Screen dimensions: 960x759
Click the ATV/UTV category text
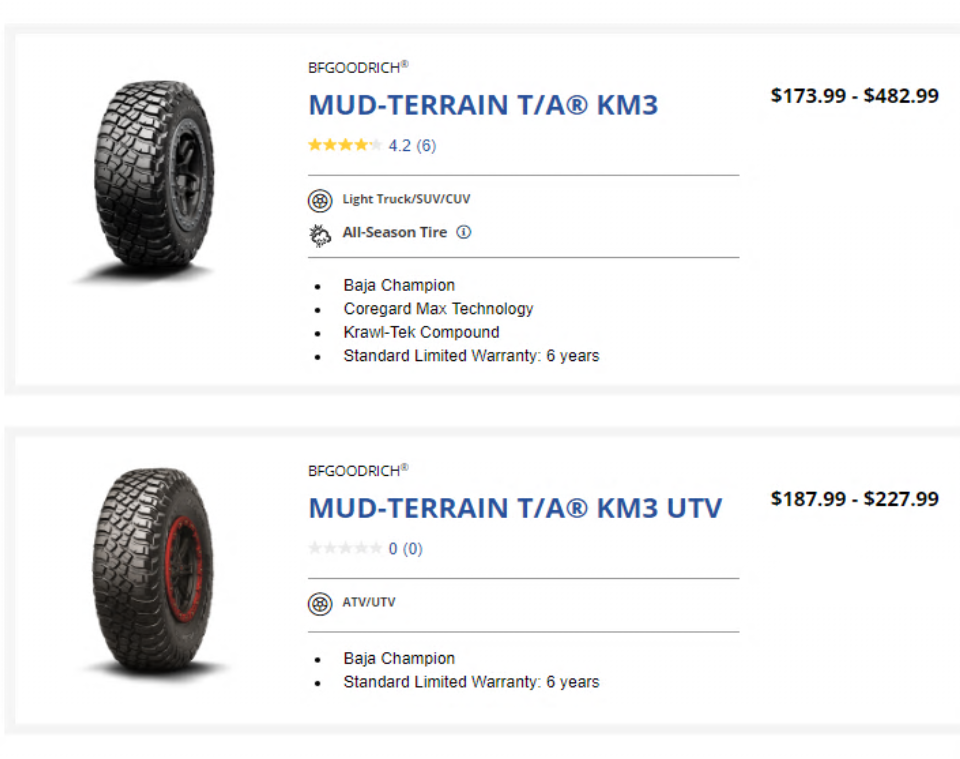369,603
